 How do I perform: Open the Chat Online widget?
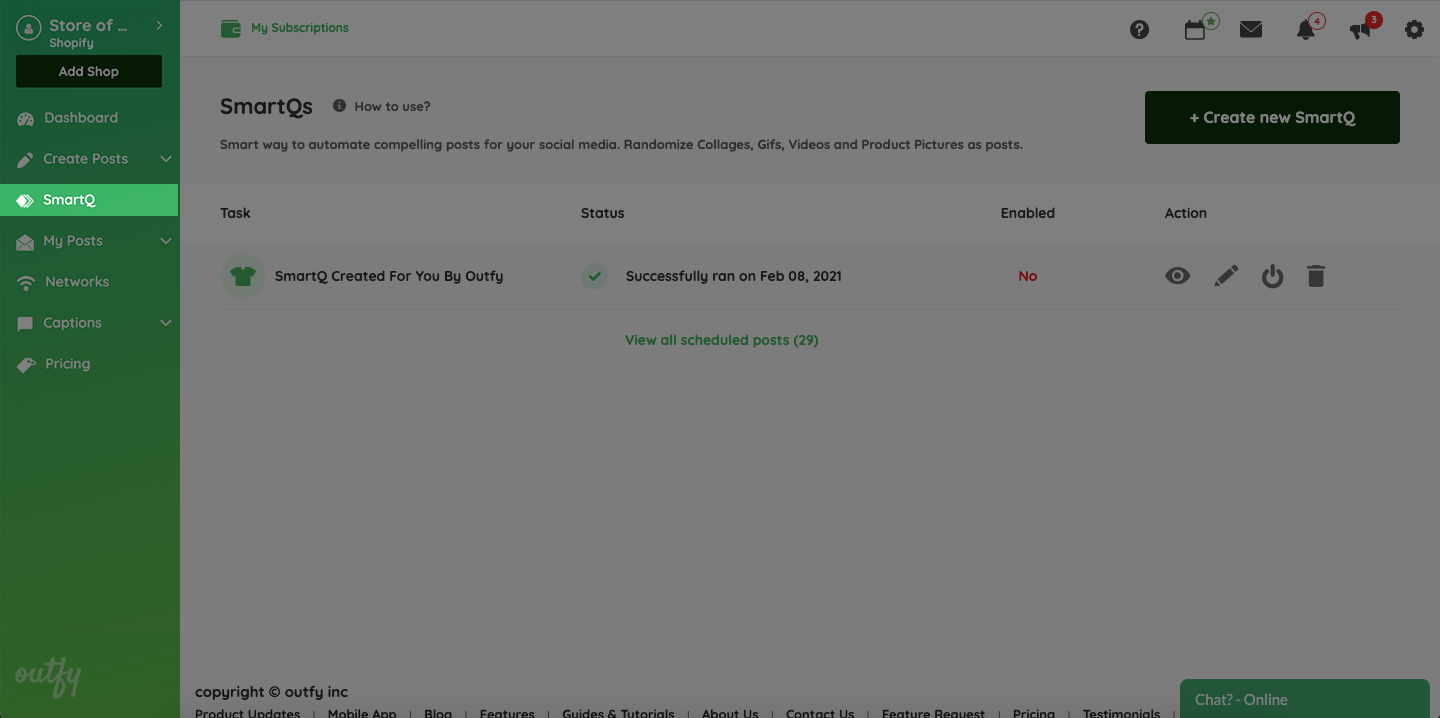(x=1305, y=699)
